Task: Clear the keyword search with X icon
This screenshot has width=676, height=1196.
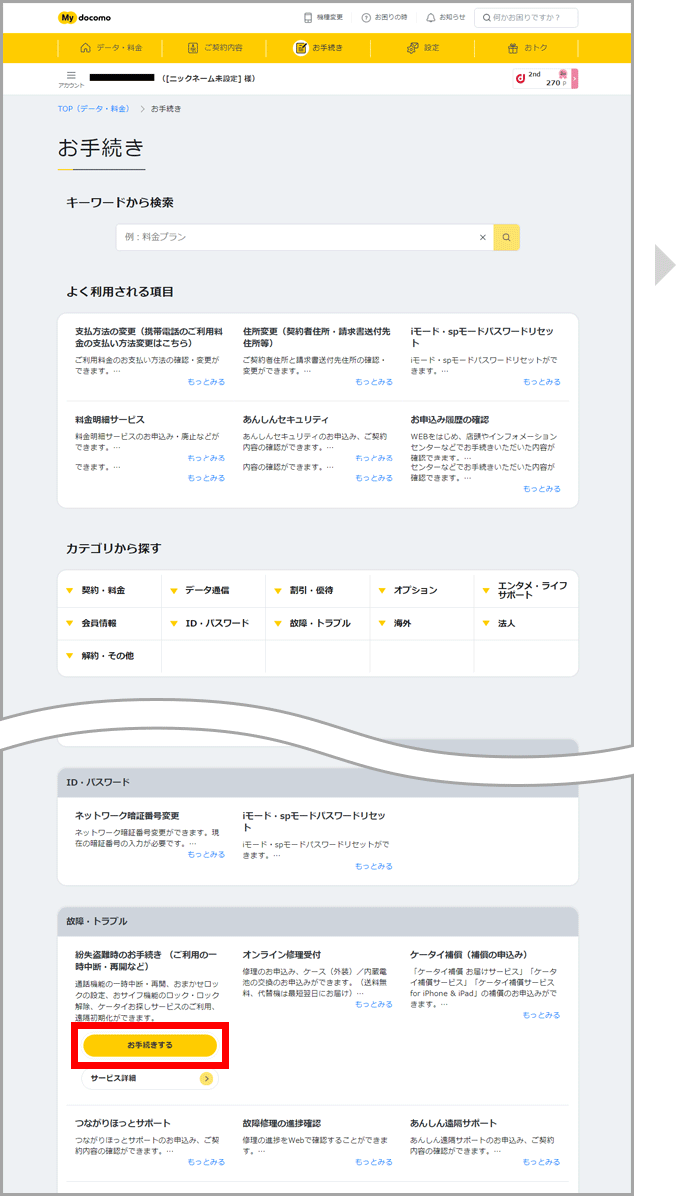Action: pos(482,237)
